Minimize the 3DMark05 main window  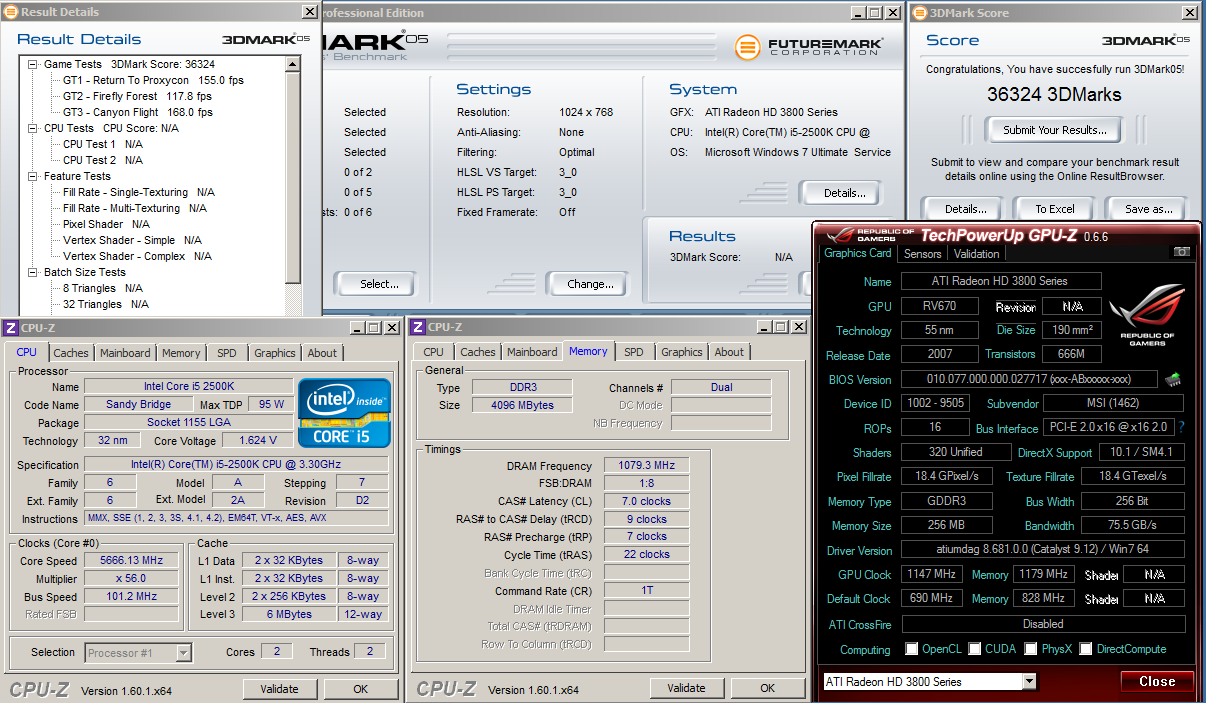[858, 13]
